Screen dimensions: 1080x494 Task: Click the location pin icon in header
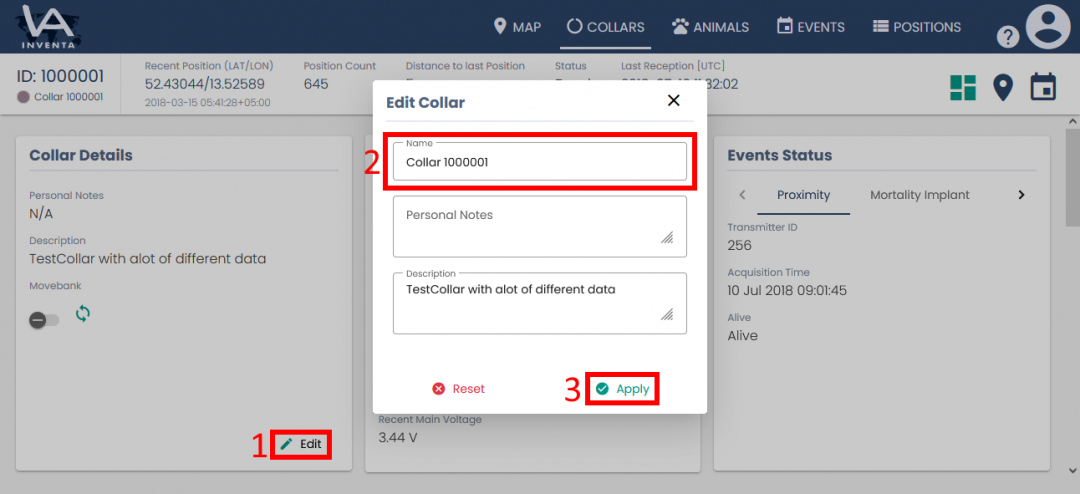click(x=1003, y=87)
